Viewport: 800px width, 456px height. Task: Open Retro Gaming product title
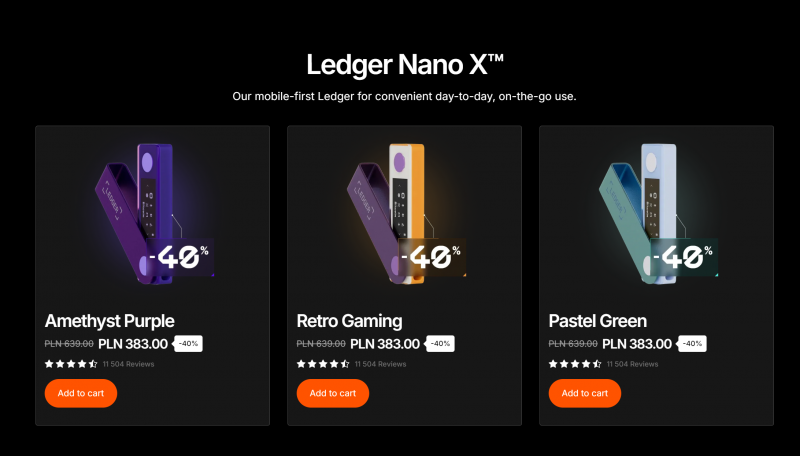tap(350, 321)
